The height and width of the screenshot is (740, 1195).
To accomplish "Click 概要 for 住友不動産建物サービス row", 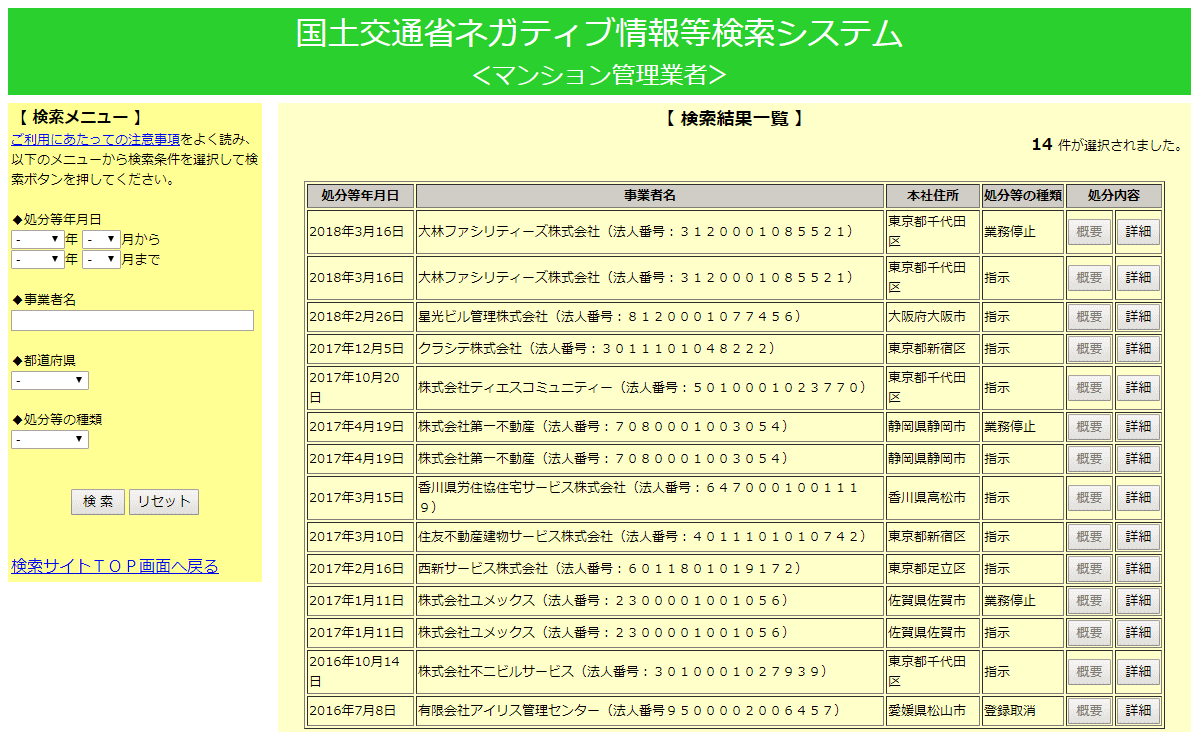I will (x=1089, y=537).
